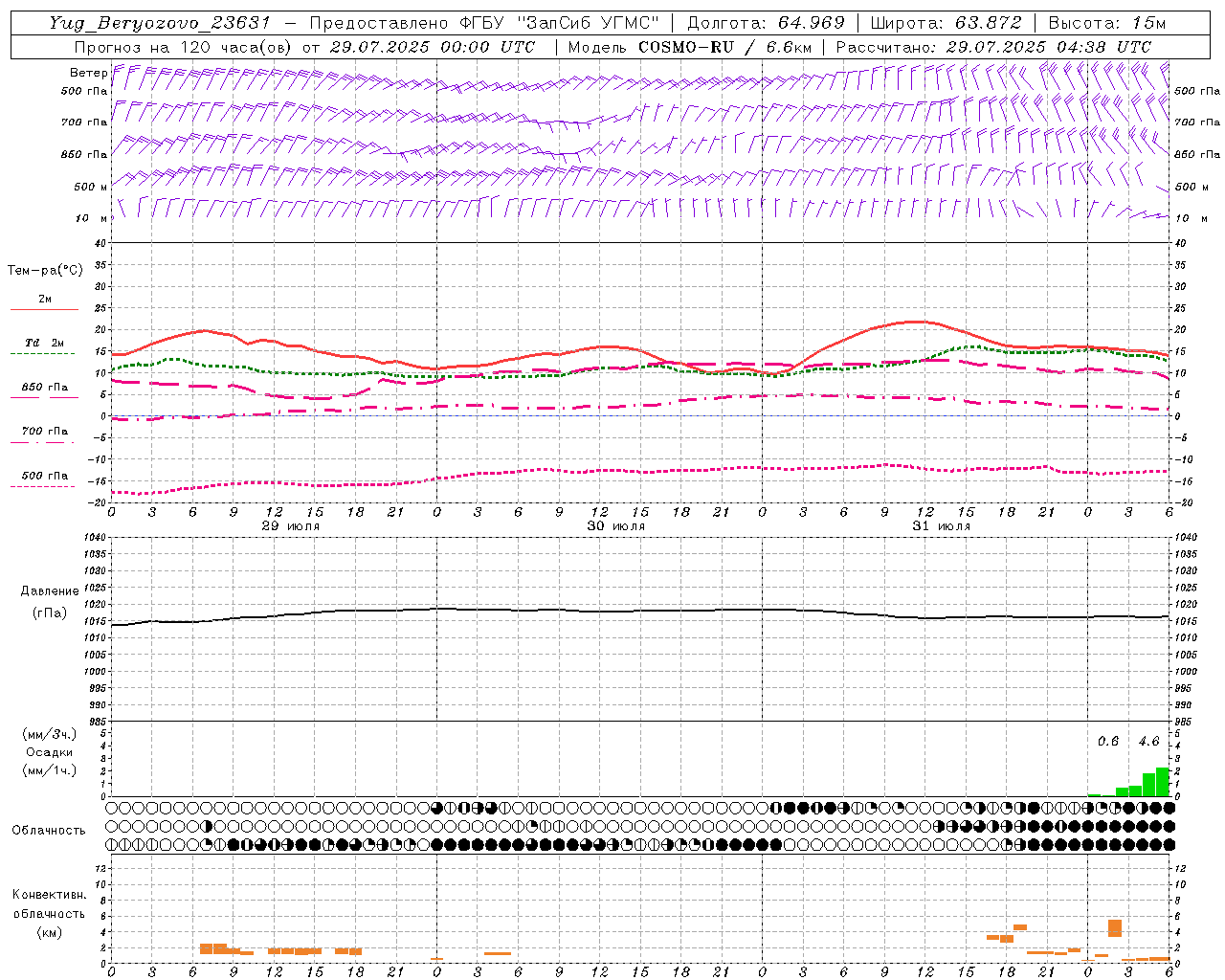Click the 0.6 precipitation total value
This screenshot has height=980, width=1225.
pos(1108,742)
